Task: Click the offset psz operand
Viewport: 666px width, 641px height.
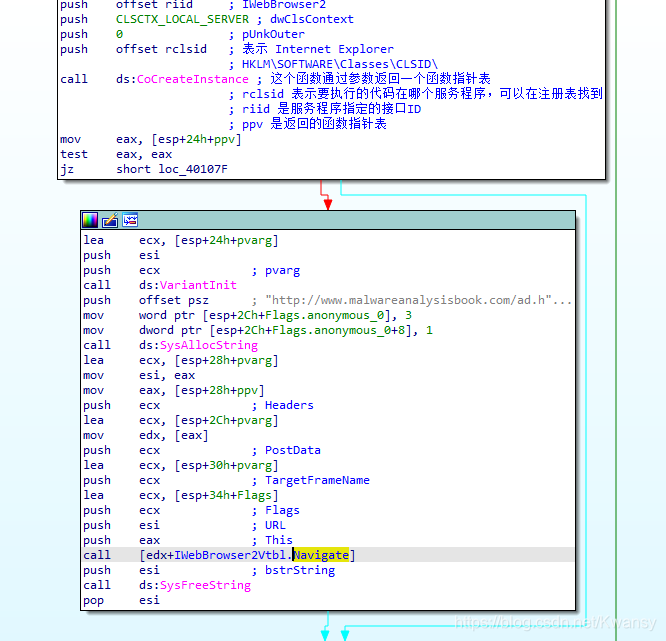Action: [x=174, y=300]
